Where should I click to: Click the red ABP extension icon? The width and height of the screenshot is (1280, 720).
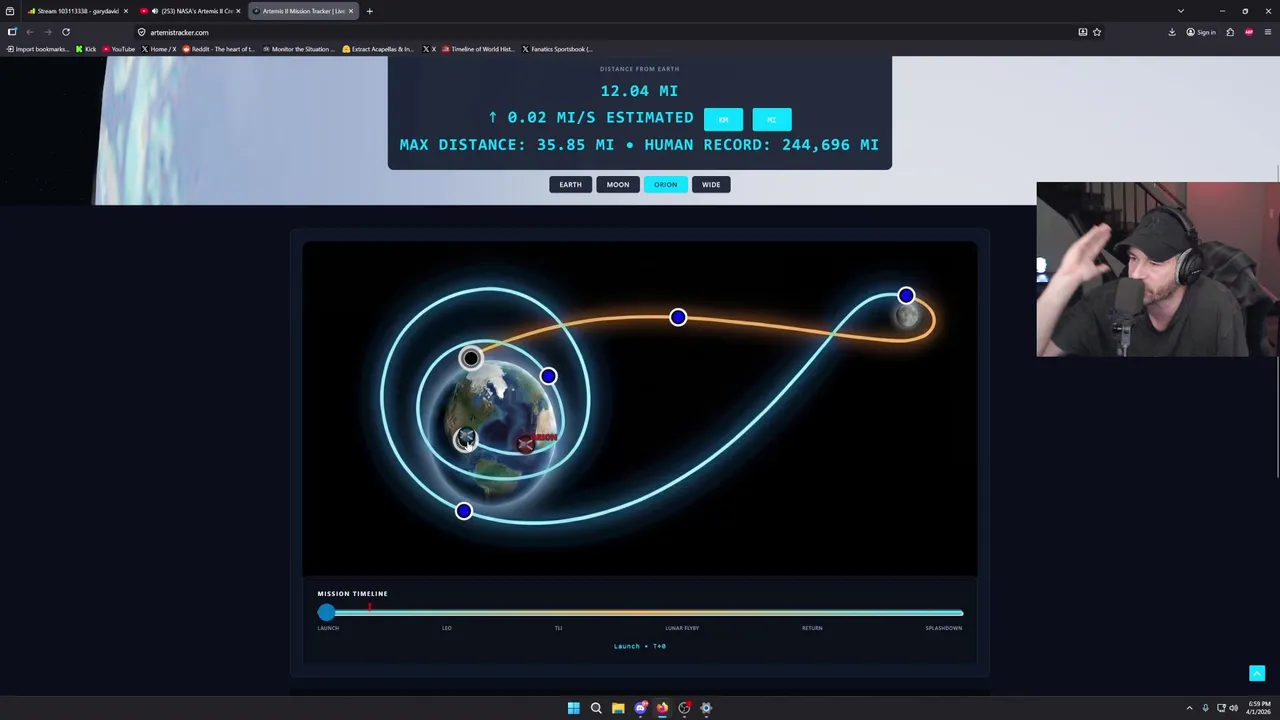tap(1249, 32)
